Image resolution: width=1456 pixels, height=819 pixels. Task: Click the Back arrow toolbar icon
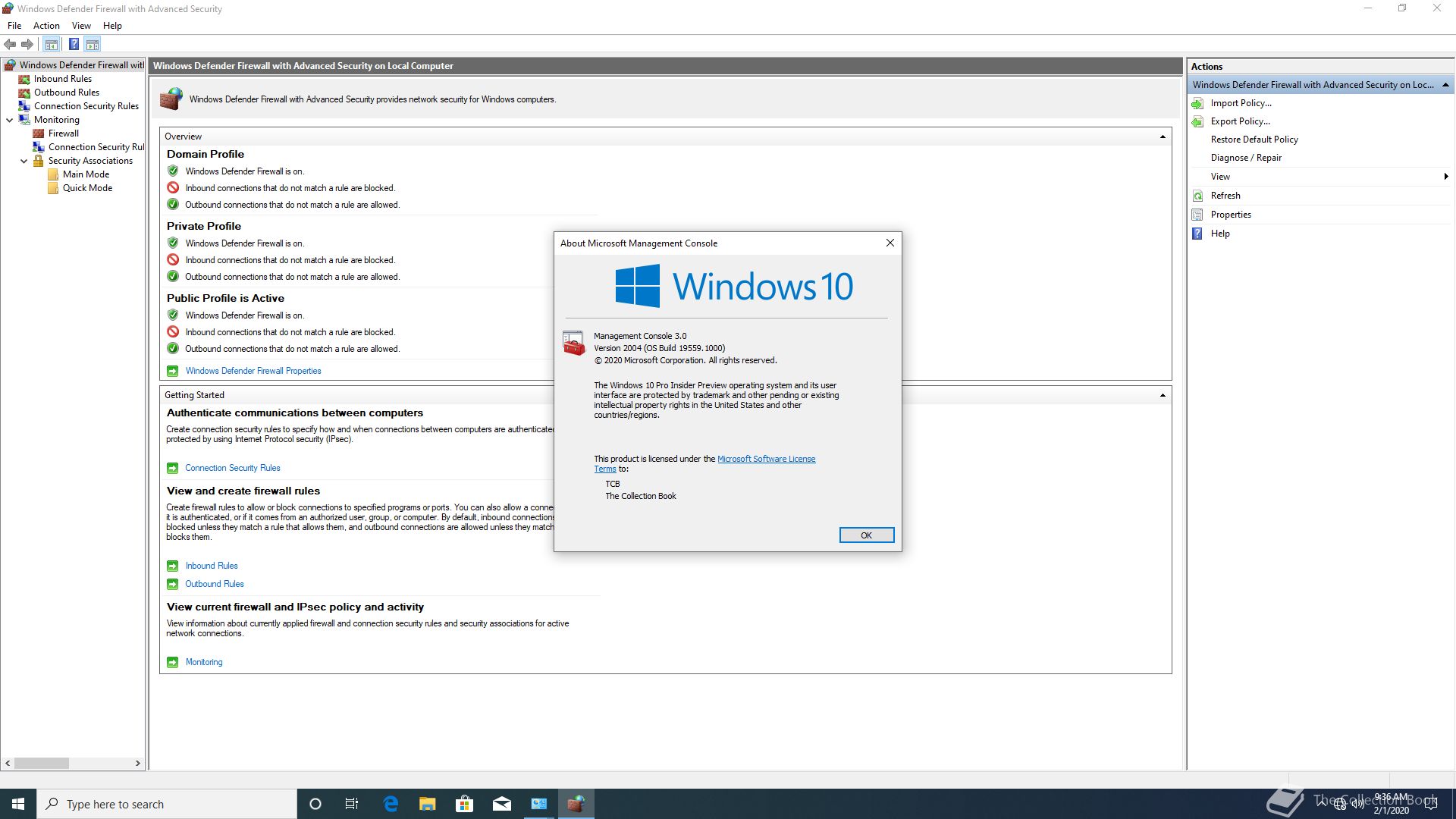point(10,44)
